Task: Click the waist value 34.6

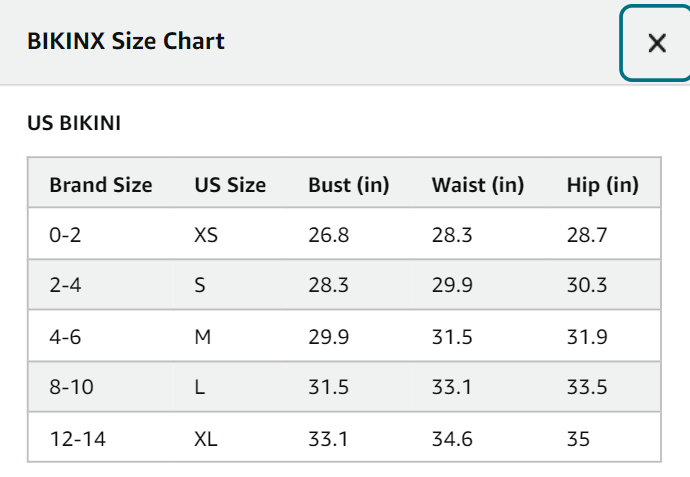Action: (x=452, y=439)
